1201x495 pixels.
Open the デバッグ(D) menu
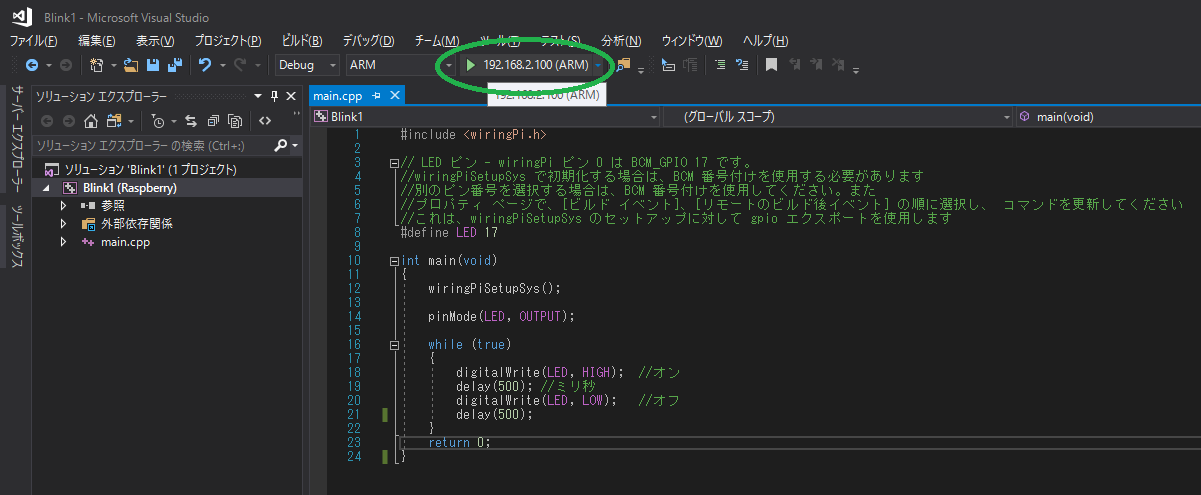[368, 41]
